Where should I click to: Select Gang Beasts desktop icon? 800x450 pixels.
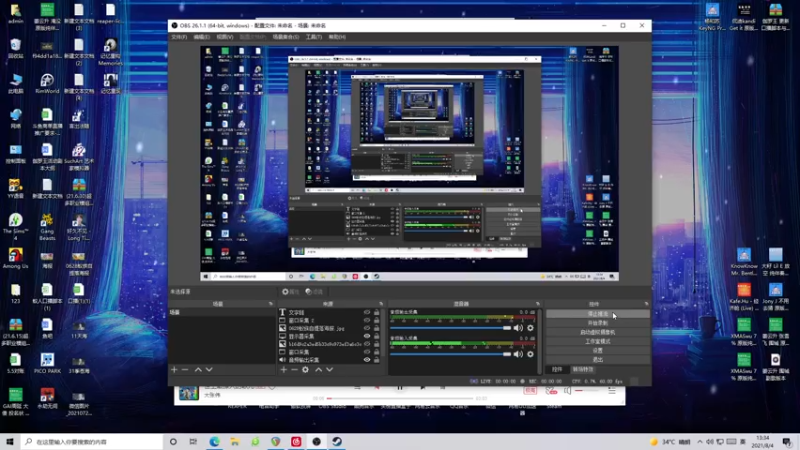click(47, 227)
